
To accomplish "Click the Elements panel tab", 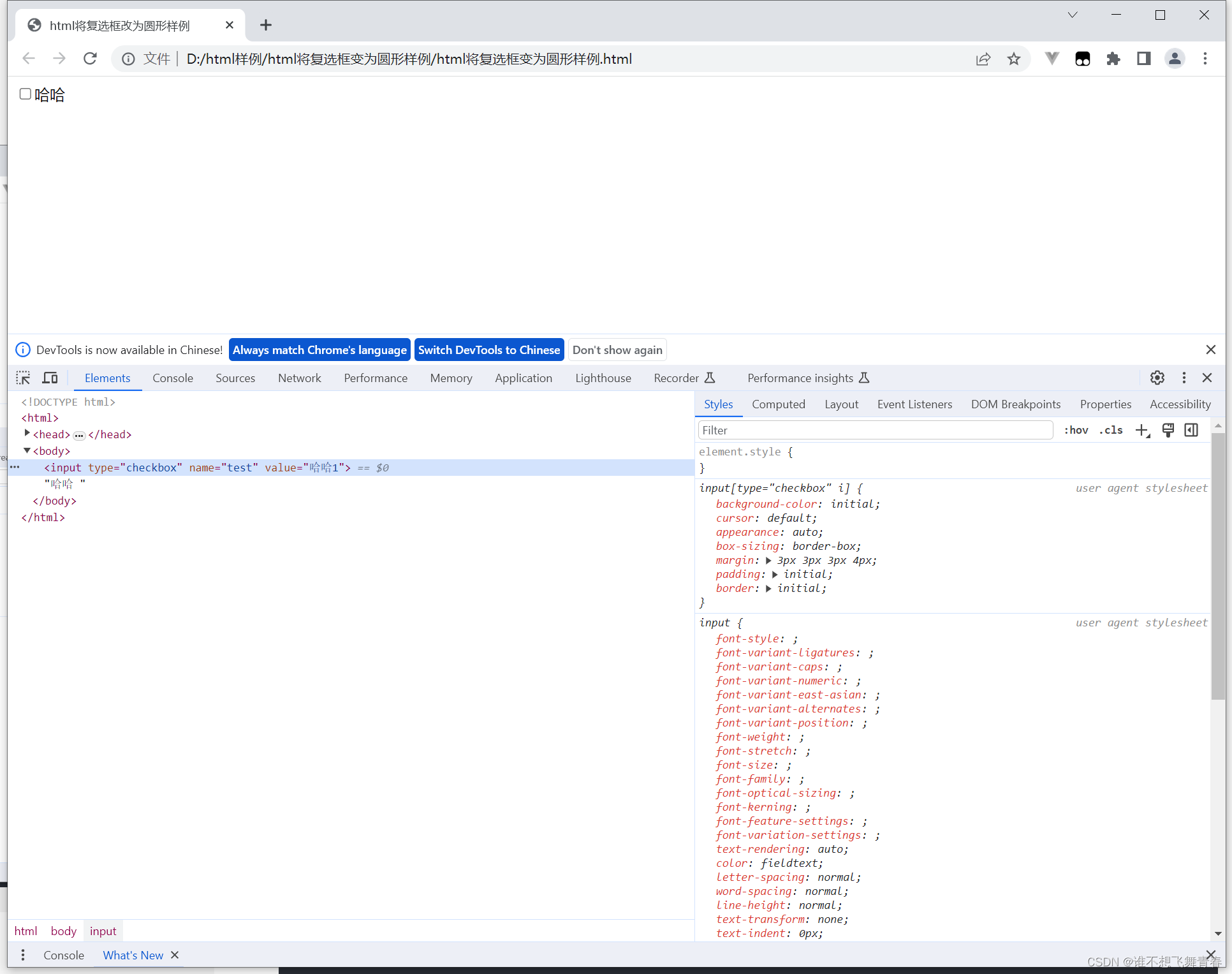I will coord(106,378).
